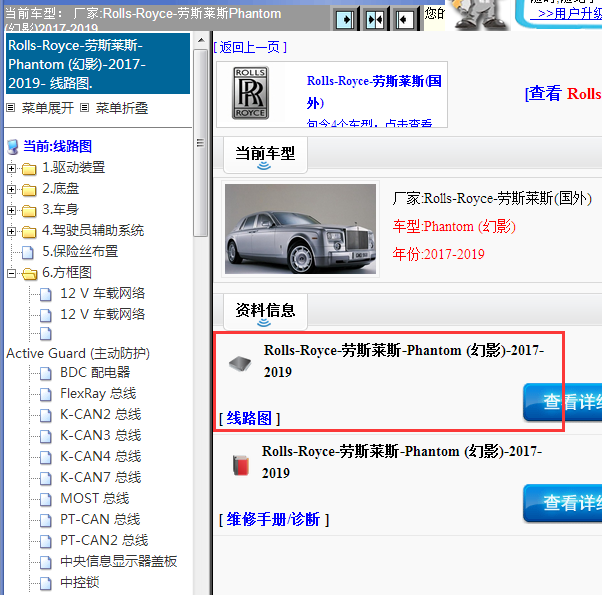
Task: Click page icon of FlexRay 总线
Action: pyautogui.click(x=46, y=394)
